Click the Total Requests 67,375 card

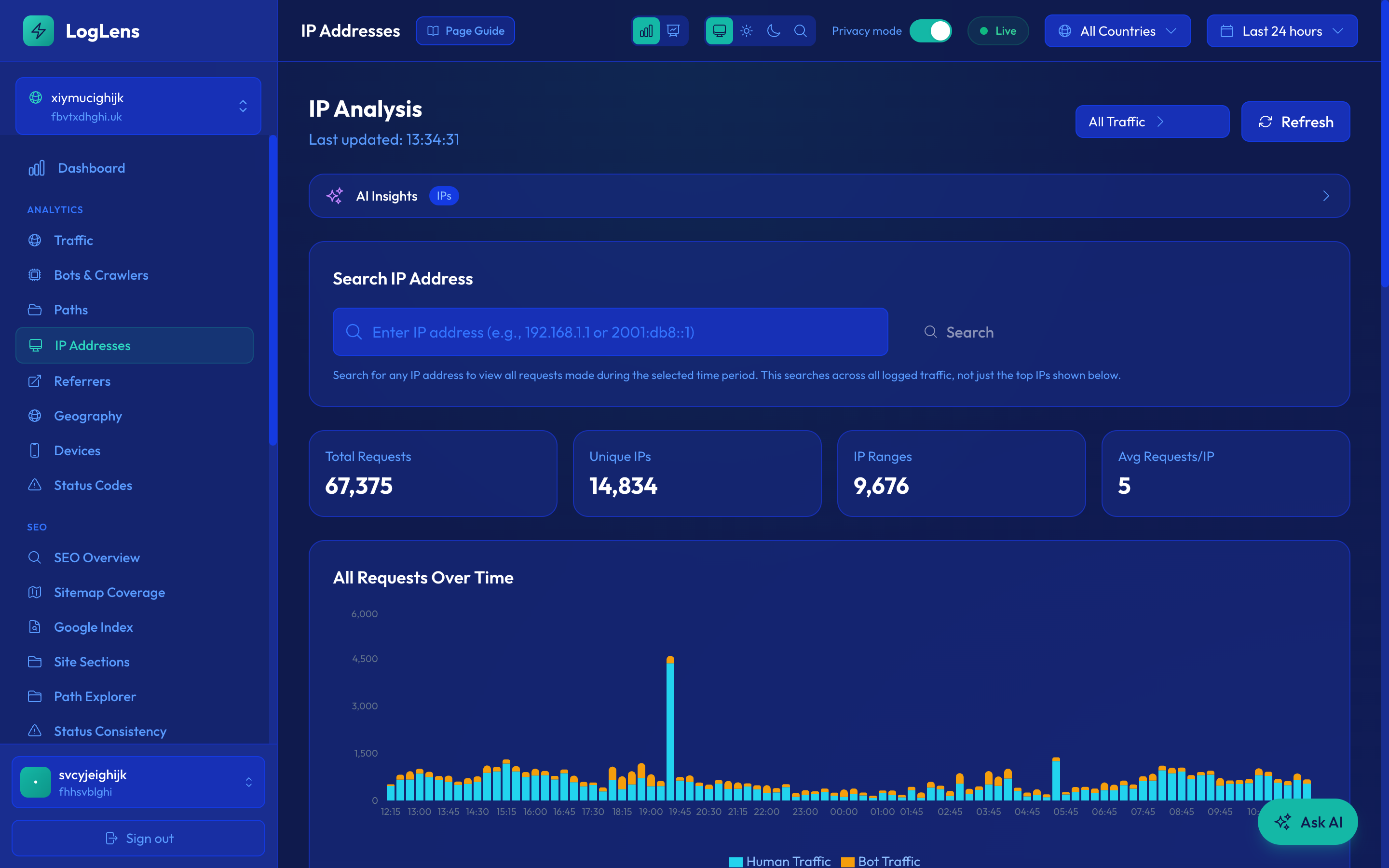point(433,474)
